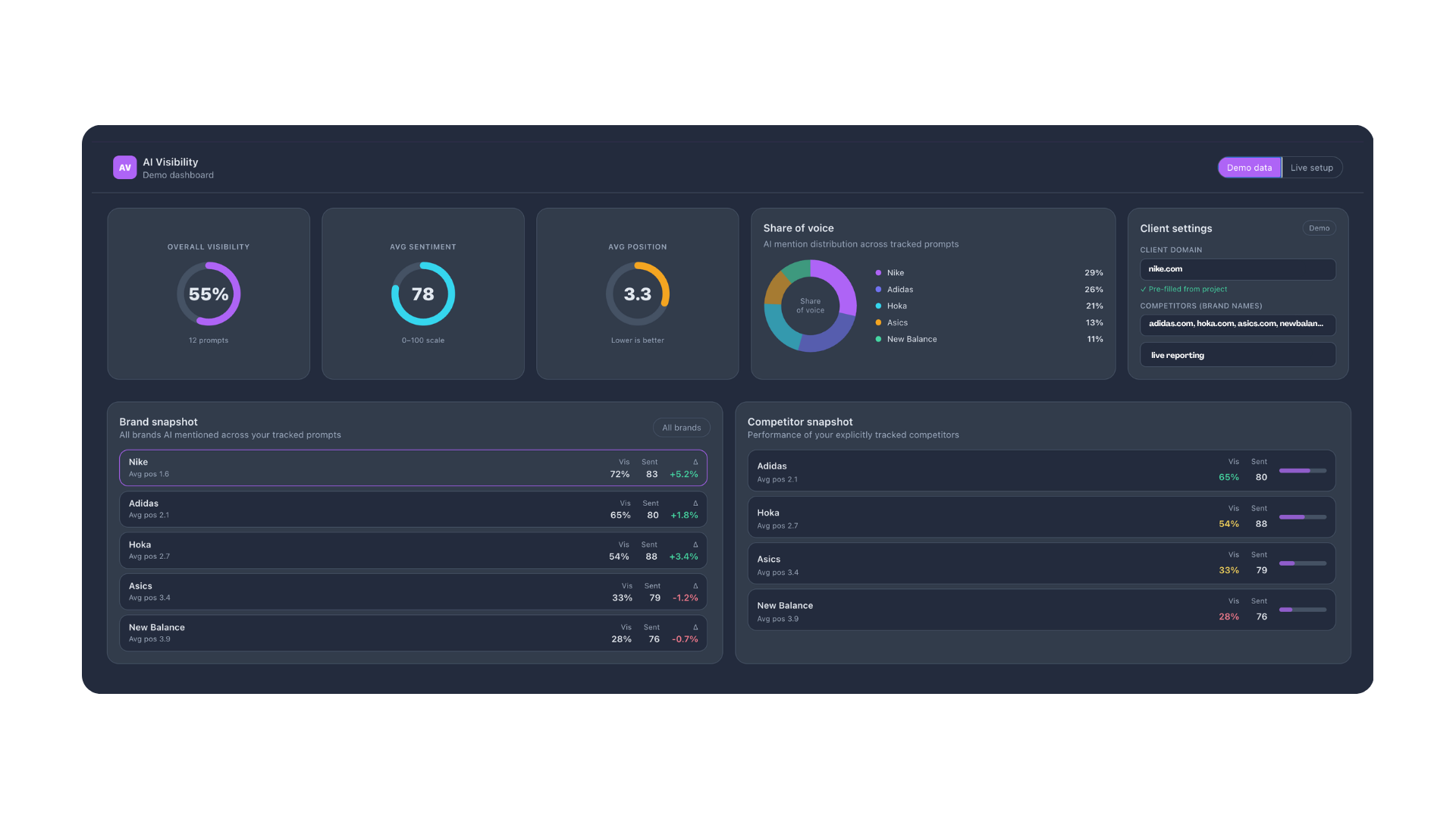Click the 29% share value for Nike
This screenshot has height=819, width=1456.
click(x=1094, y=273)
